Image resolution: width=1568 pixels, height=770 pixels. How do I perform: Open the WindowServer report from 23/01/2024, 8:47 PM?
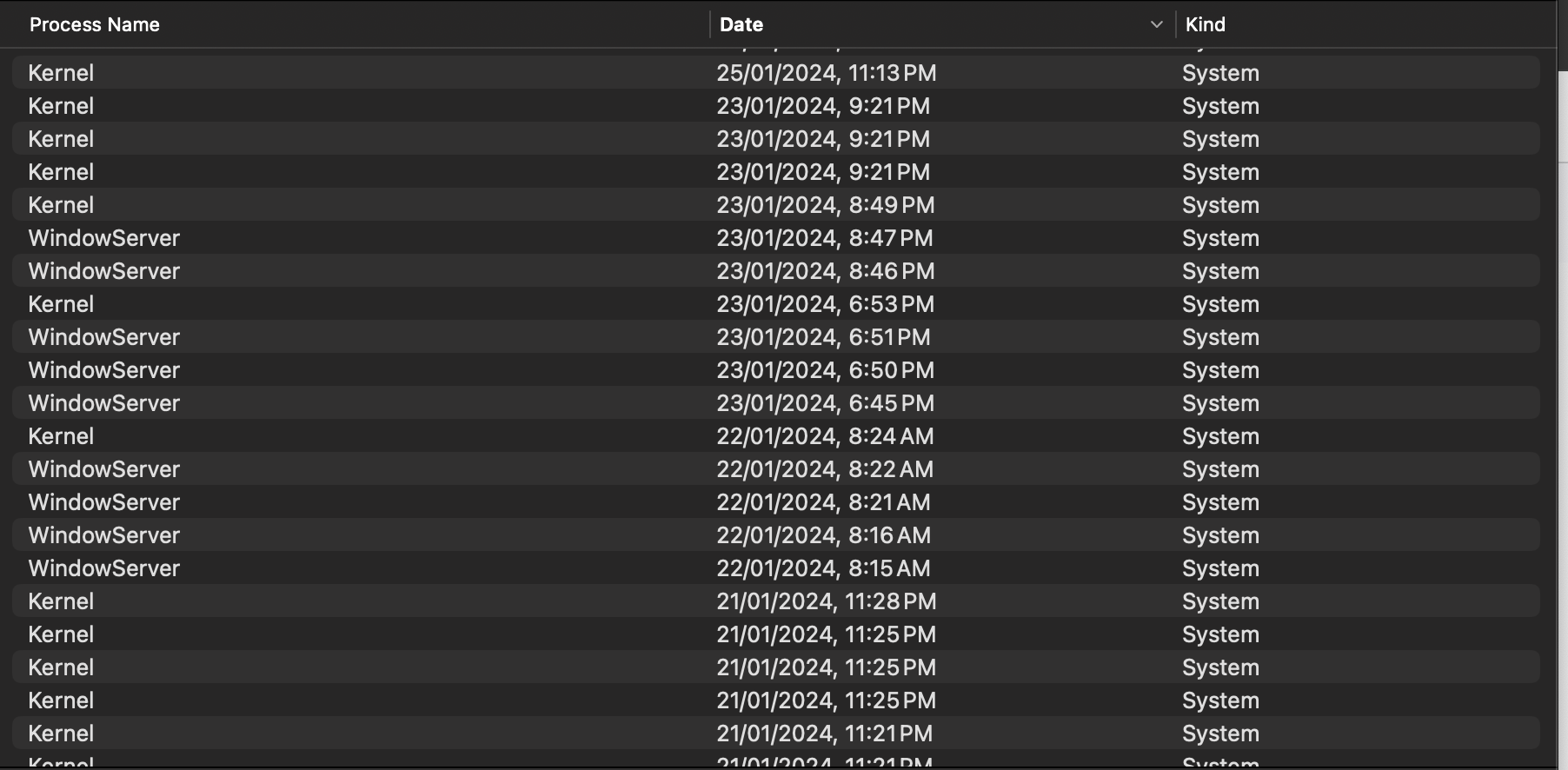tap(776, 238)
